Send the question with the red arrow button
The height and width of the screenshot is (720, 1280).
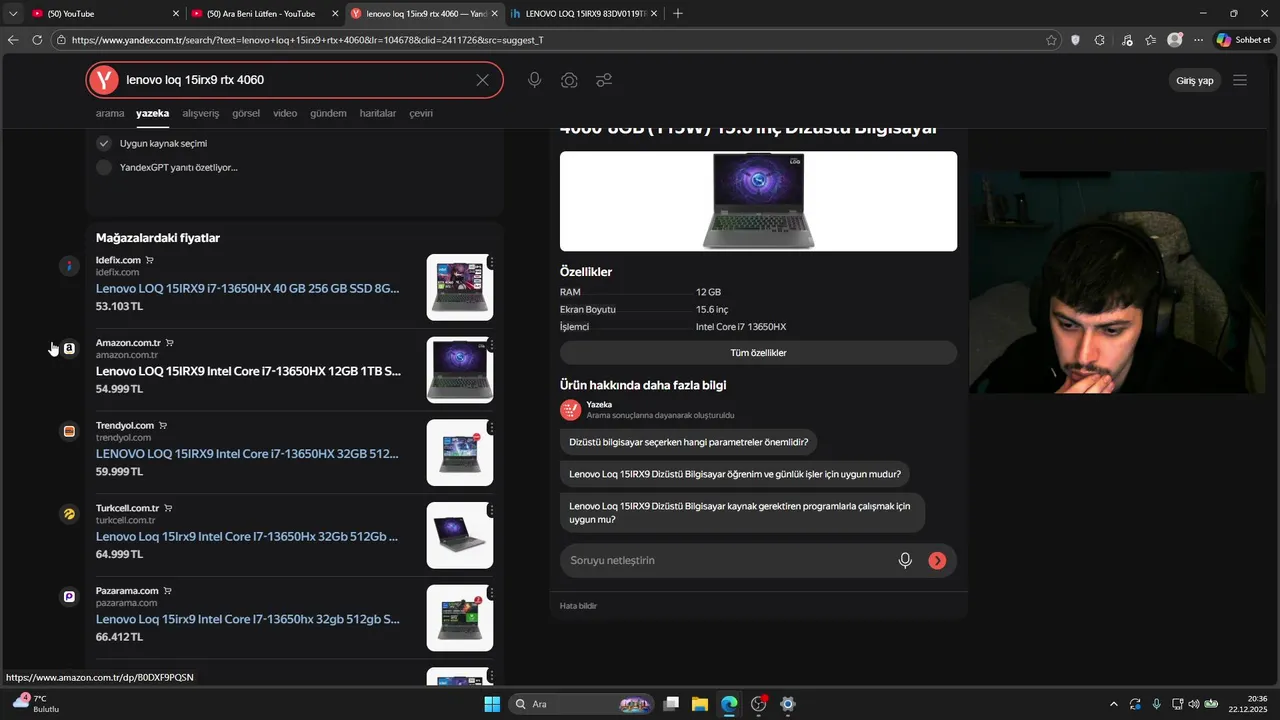point(937,561)
